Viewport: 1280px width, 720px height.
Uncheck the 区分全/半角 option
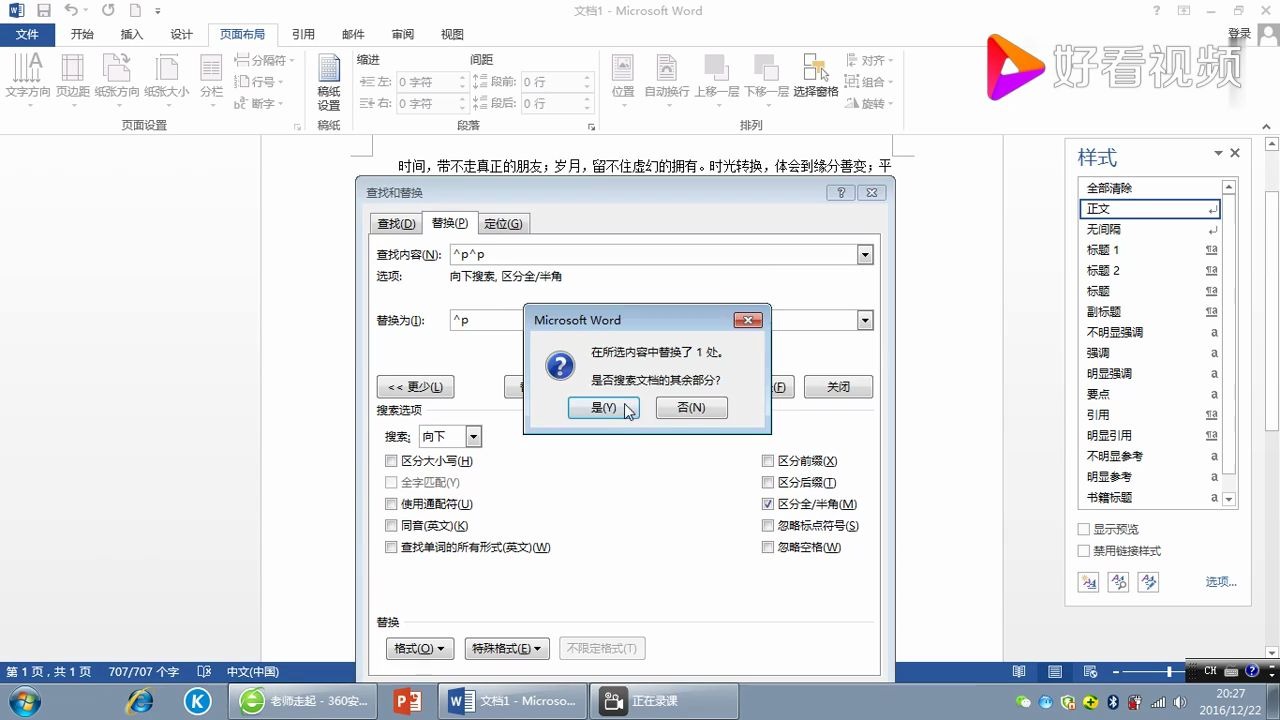pos(768,504)
